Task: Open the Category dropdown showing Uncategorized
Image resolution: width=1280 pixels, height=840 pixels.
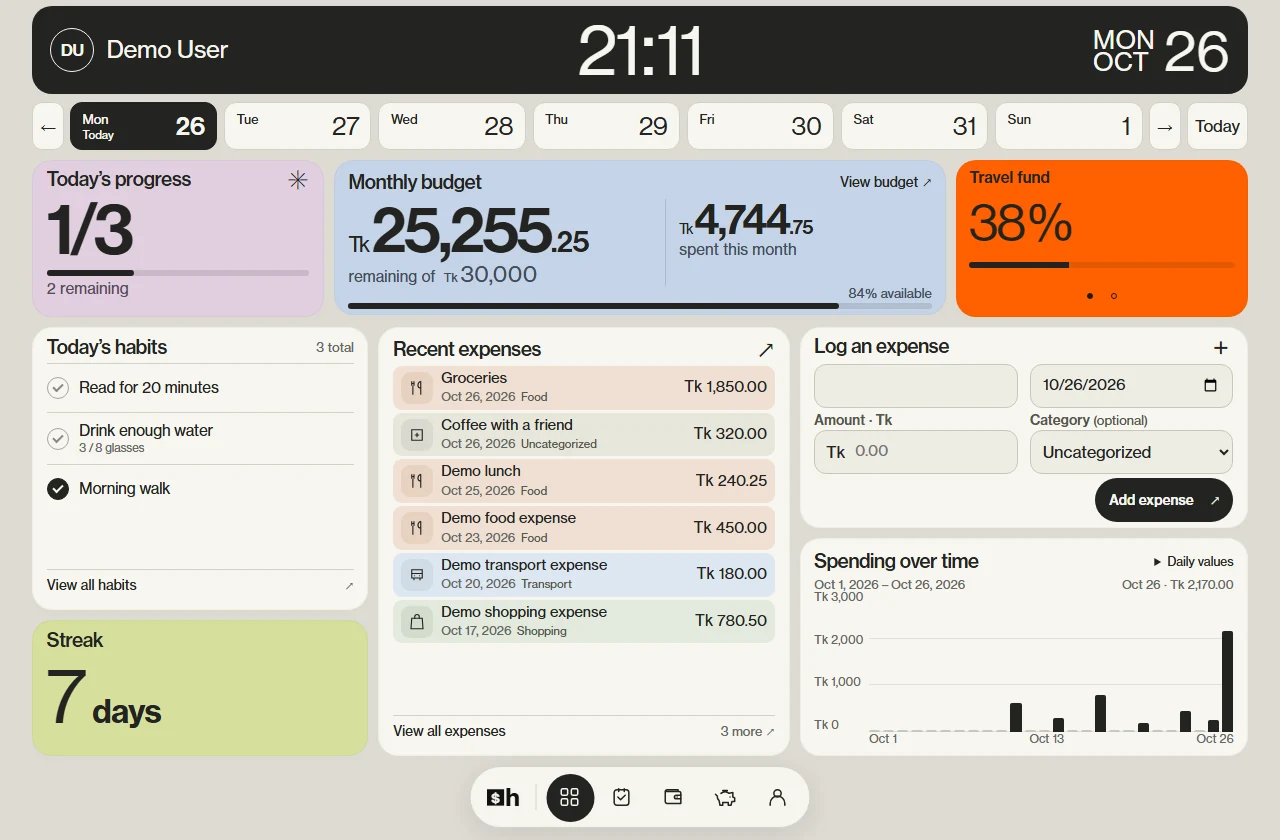Action: pyautogui.click(x=1131, y=452)
